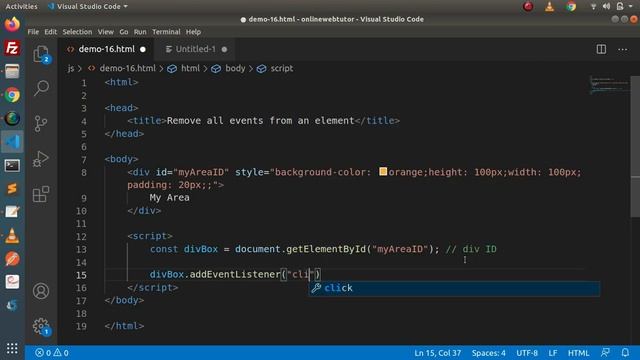Click the js breadcrumb folder
This screenshot has width=640, height=360.
tap(71, 69)
